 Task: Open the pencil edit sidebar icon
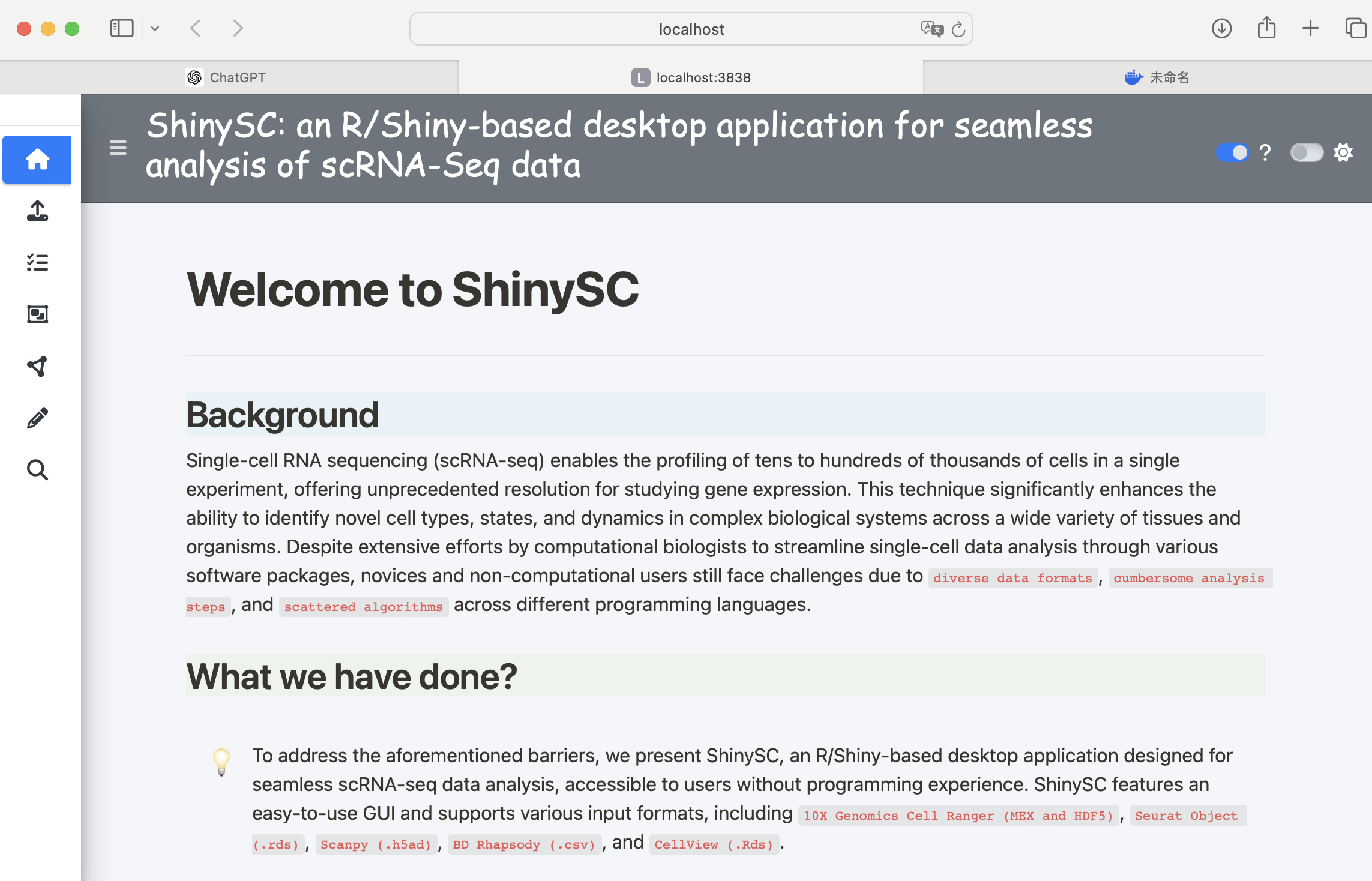coord(37,418)
